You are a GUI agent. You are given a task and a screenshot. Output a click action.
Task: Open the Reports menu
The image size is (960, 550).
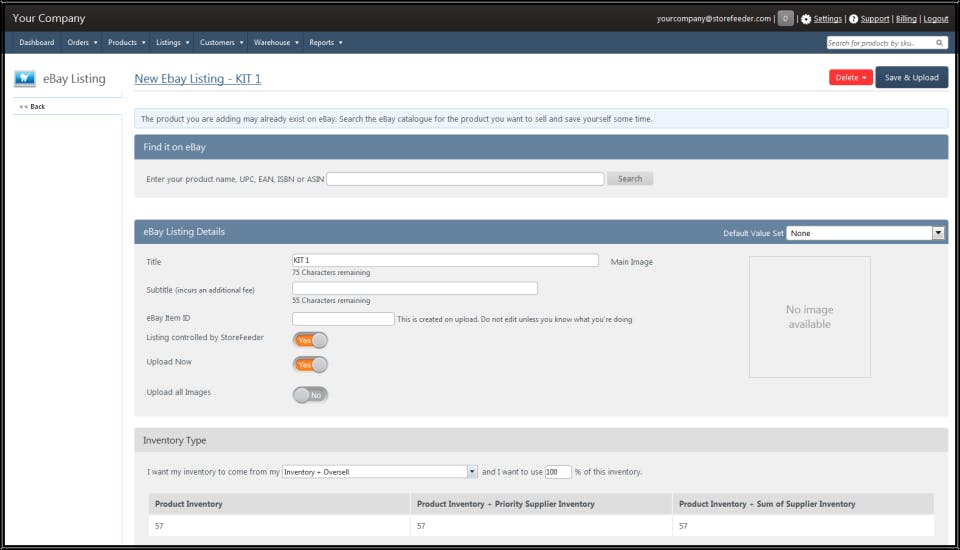point(325,42)
